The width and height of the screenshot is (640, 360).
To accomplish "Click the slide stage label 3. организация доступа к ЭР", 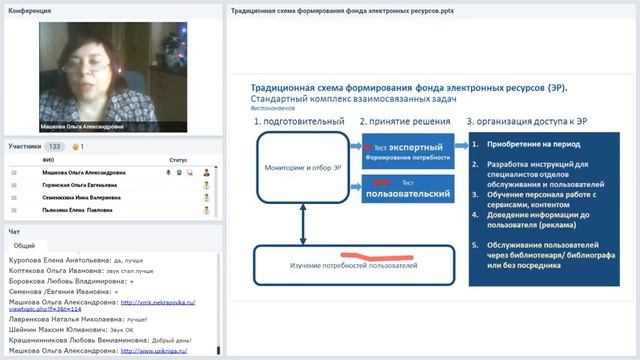I will [x=527, y=121].
